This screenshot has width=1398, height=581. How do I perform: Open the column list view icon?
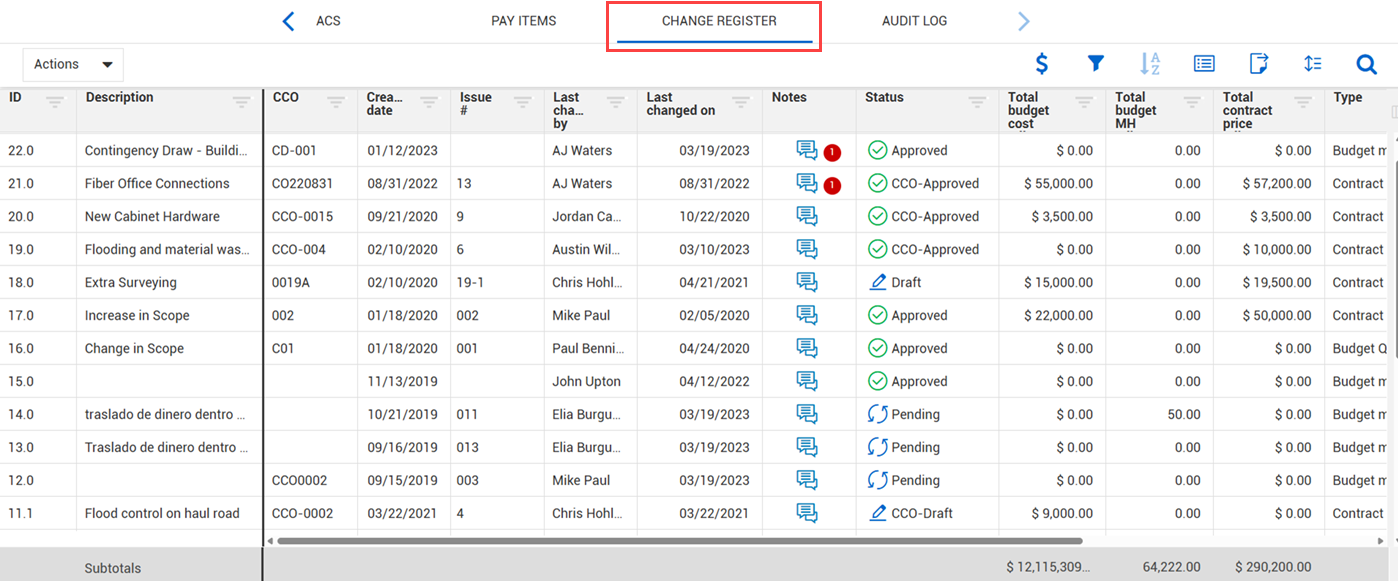click(1204, 64)
